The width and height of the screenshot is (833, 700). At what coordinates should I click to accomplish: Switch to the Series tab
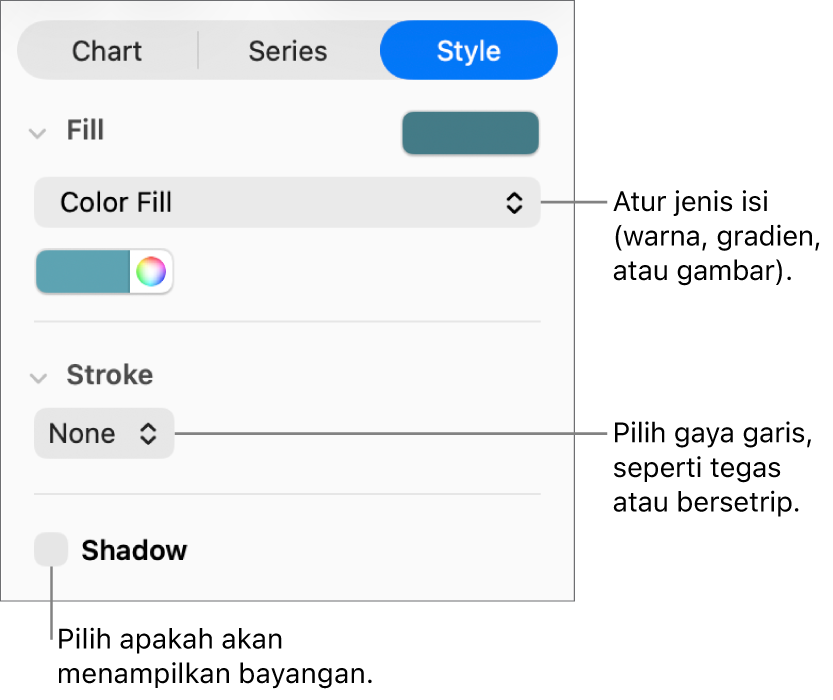click(288, 51)
